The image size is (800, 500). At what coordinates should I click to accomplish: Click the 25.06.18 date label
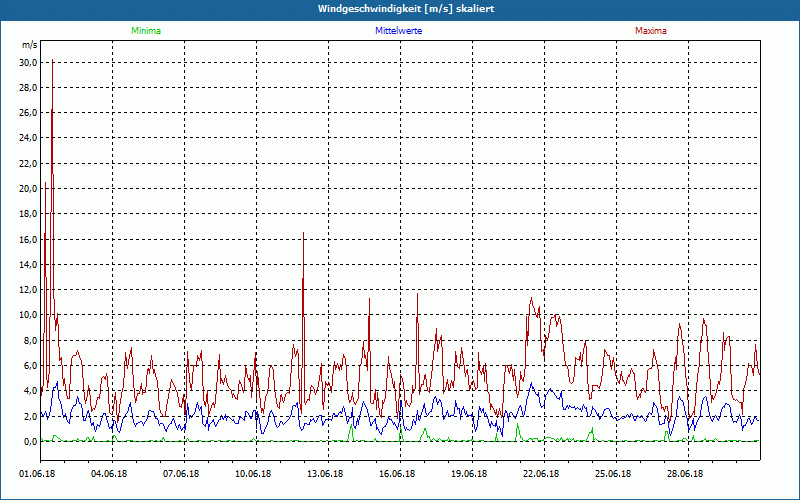[613, 474]
